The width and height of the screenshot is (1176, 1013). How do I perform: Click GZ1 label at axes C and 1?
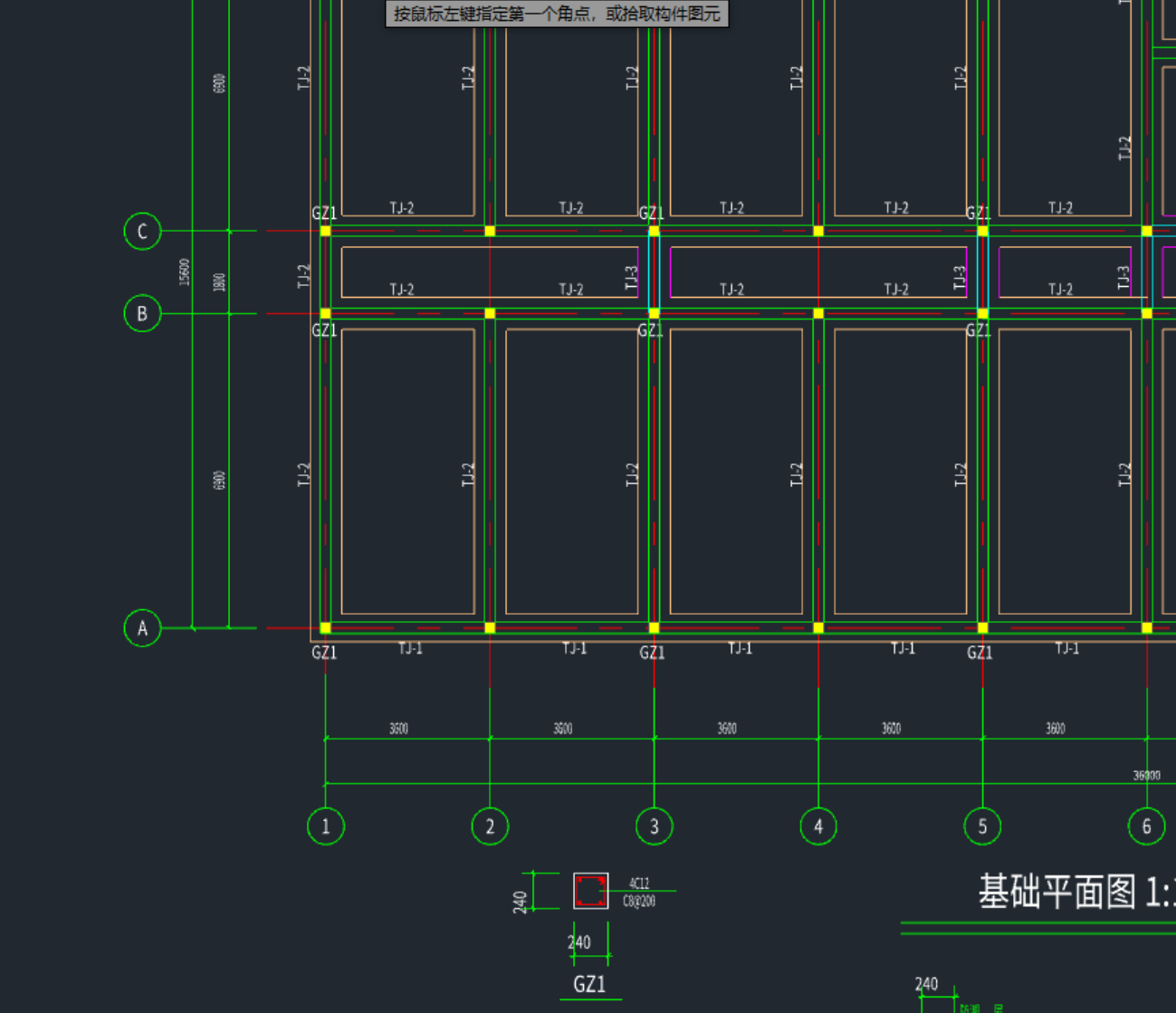pos(324,214)
